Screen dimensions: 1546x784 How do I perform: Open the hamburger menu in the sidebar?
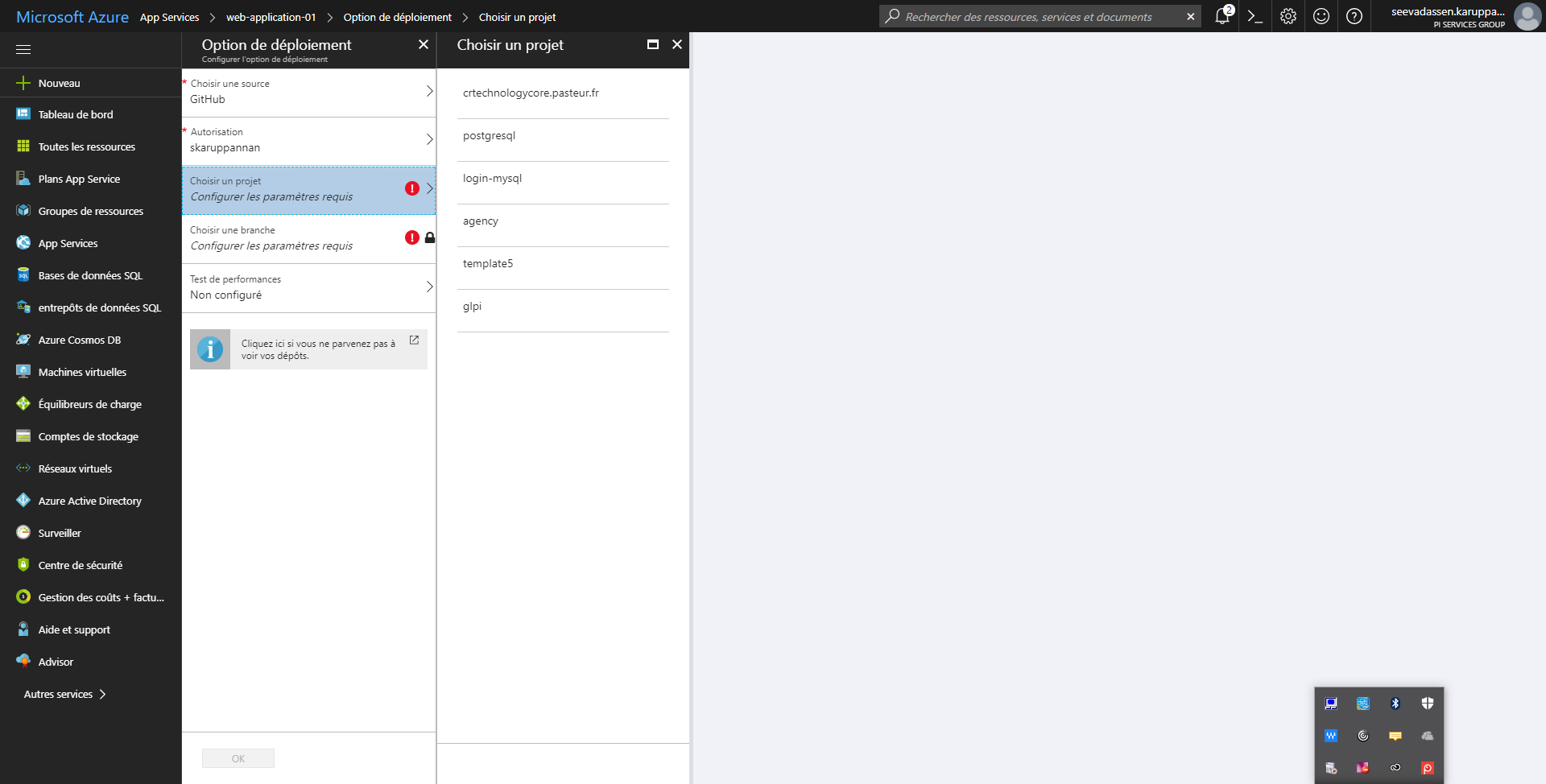coord(23,50)
